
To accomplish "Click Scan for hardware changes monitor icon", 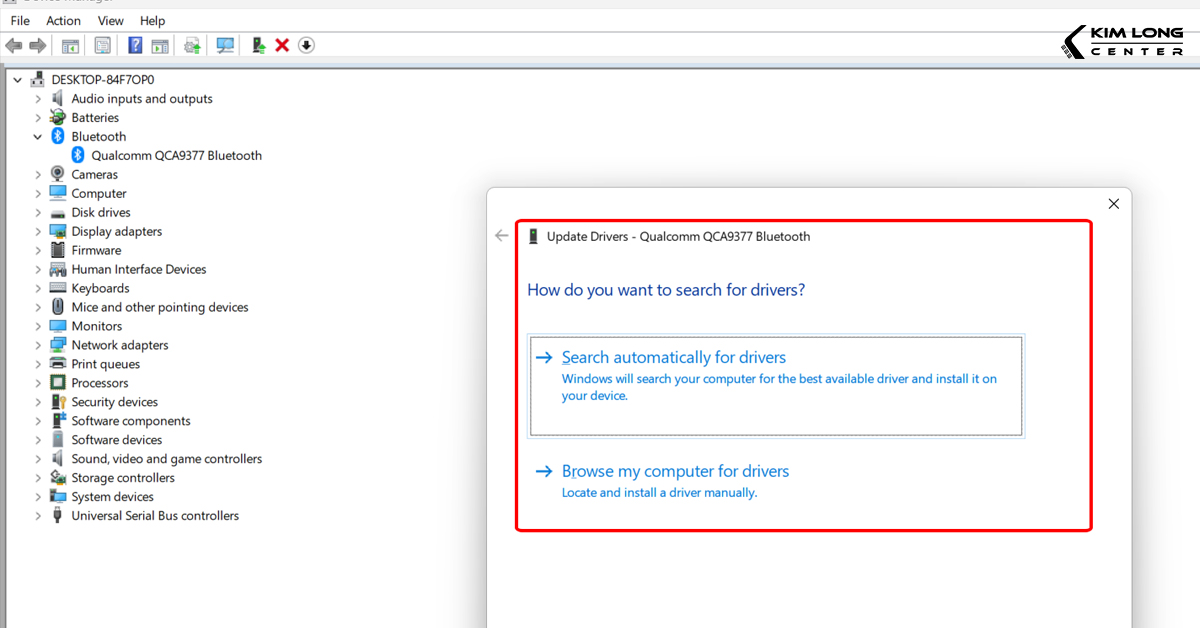I will [225, 45].
